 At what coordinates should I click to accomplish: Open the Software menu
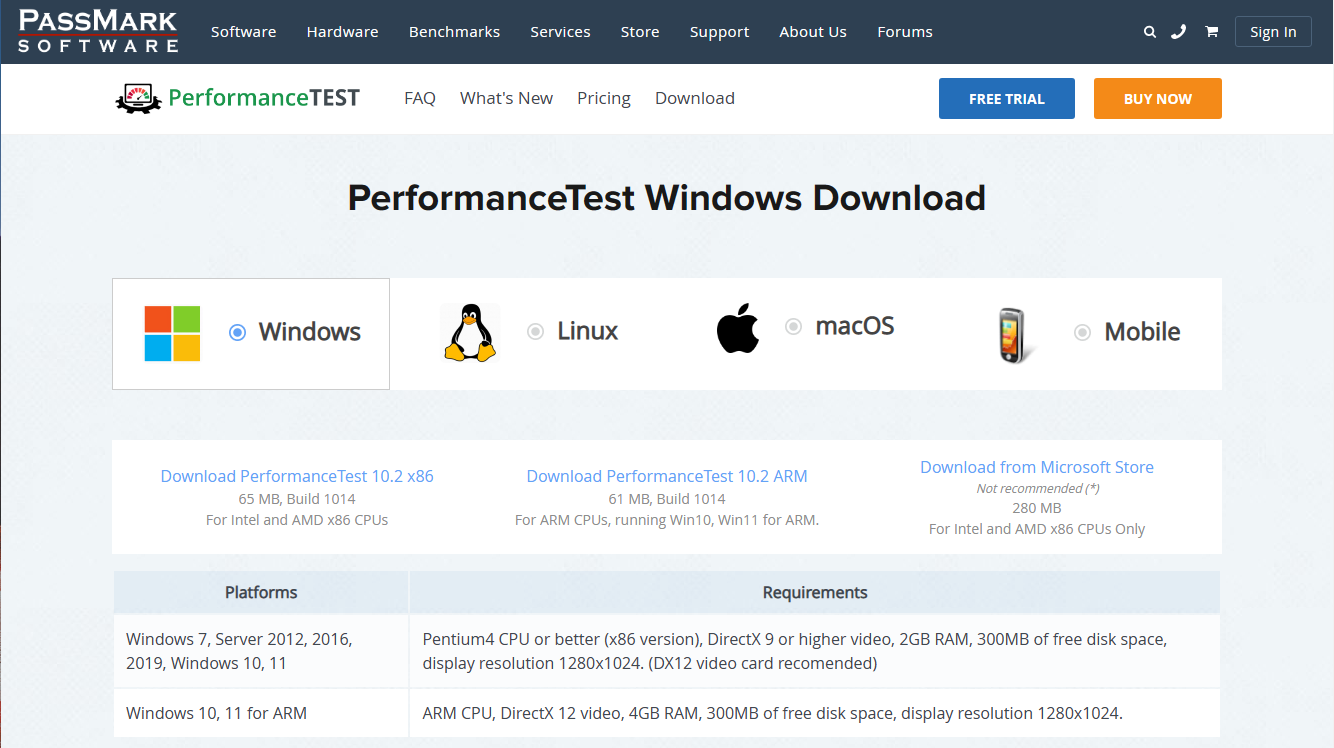(x=243, y=32)
